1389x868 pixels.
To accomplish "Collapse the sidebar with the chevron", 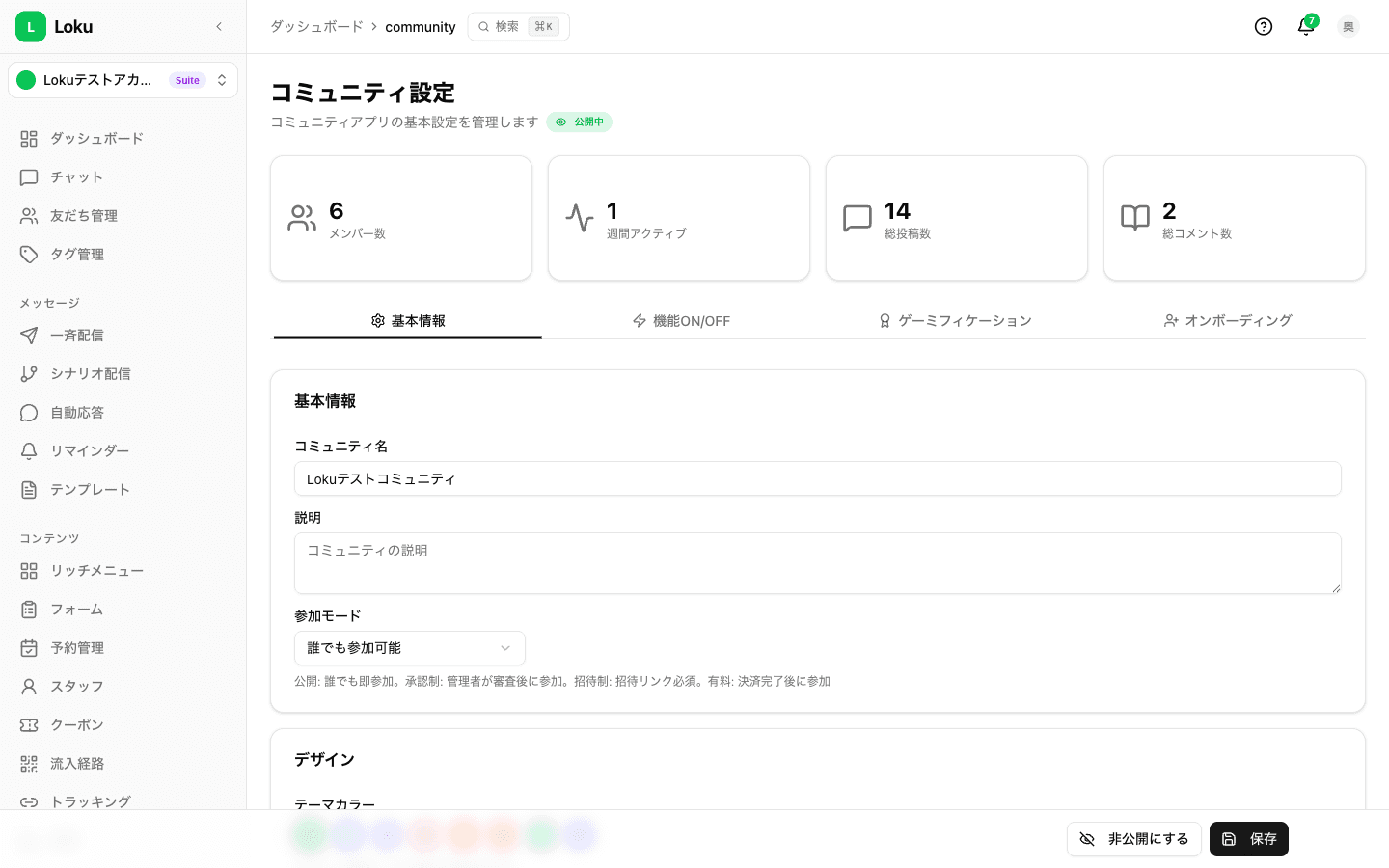I will point(219,27).
